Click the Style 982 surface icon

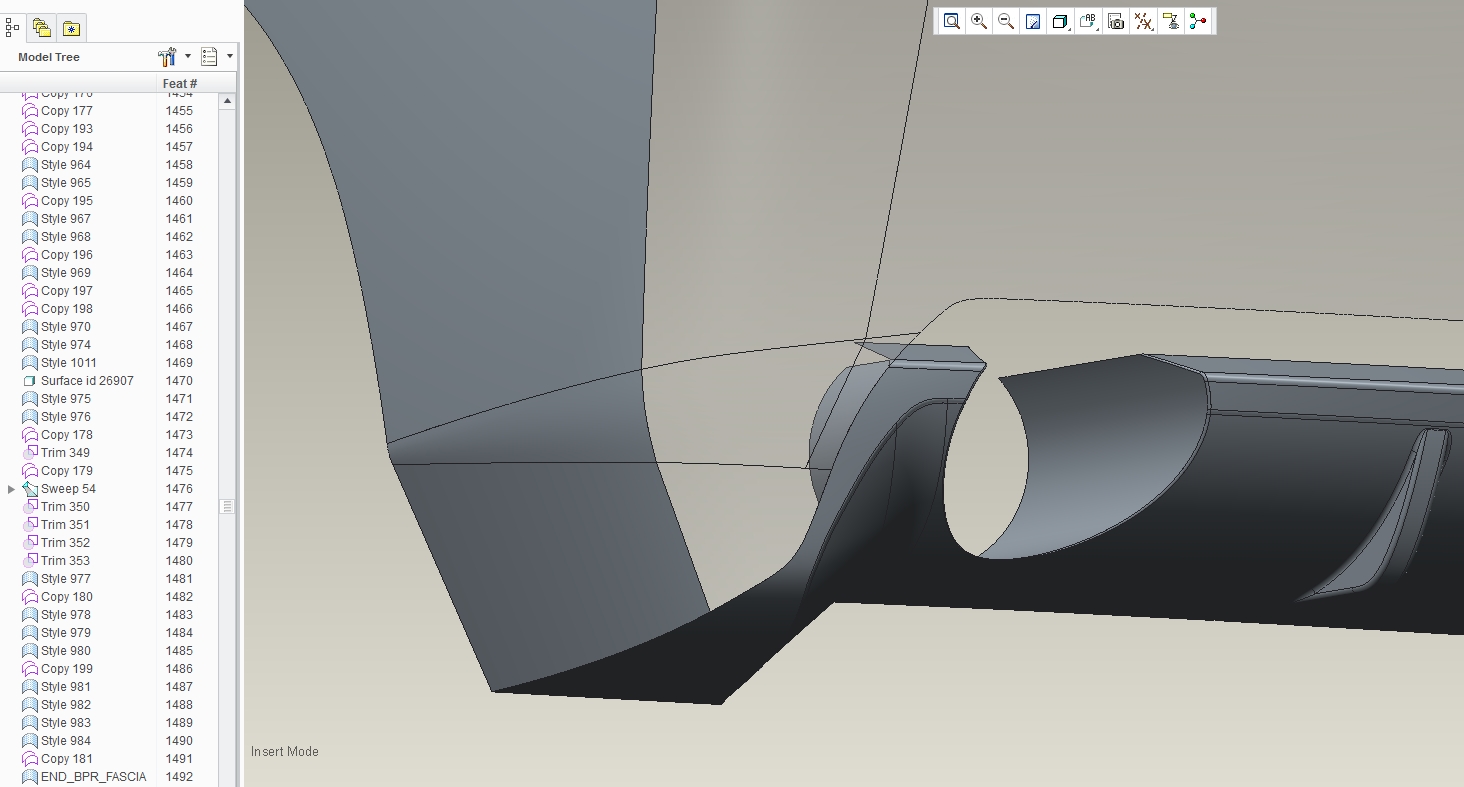pyautogui.click(x=30, y=705)
